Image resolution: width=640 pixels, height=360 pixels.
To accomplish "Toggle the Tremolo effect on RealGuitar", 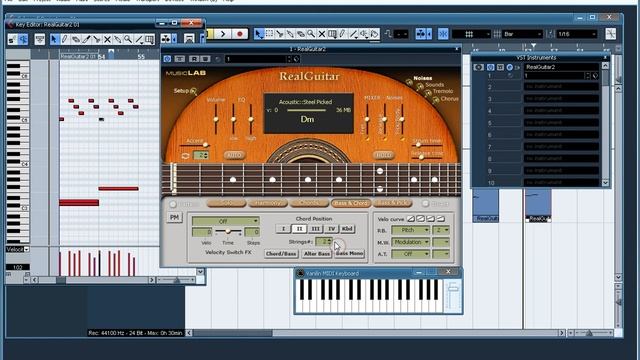I will click(x=428, y=93).
